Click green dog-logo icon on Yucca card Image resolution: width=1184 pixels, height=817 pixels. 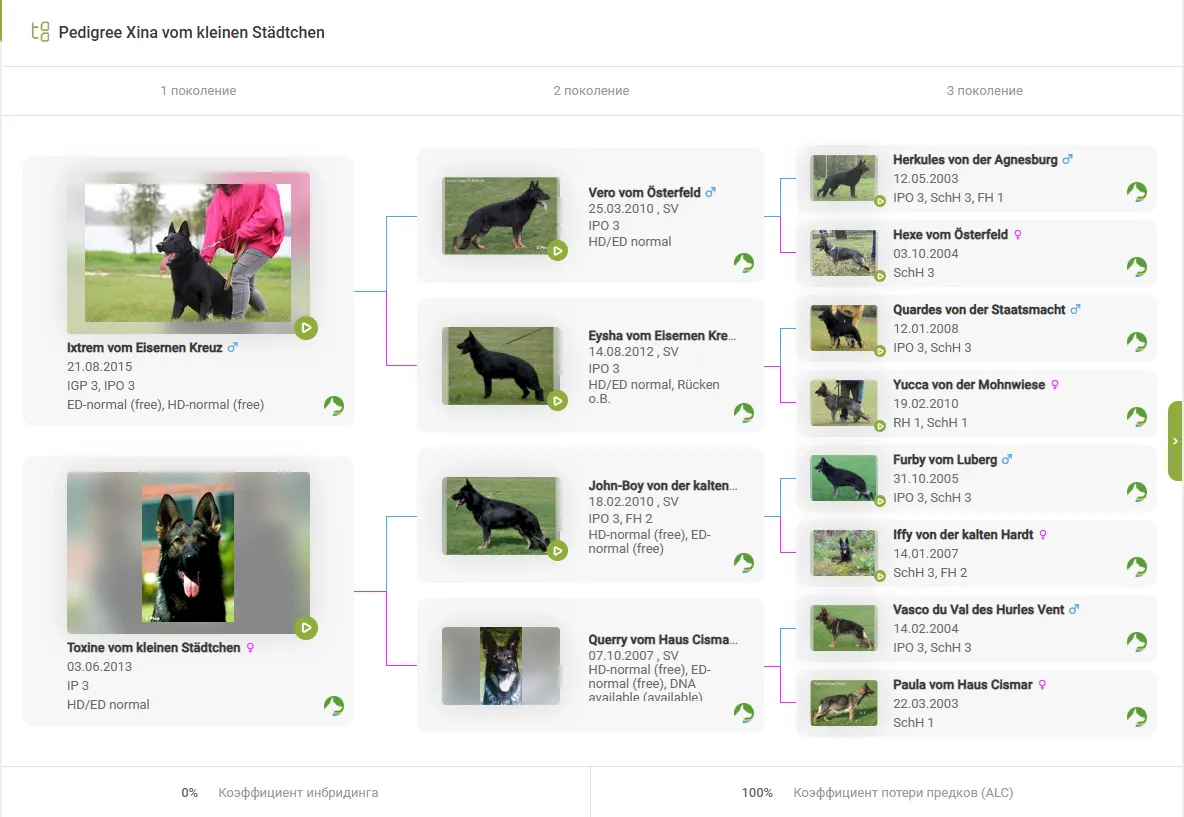(1136, 417)
